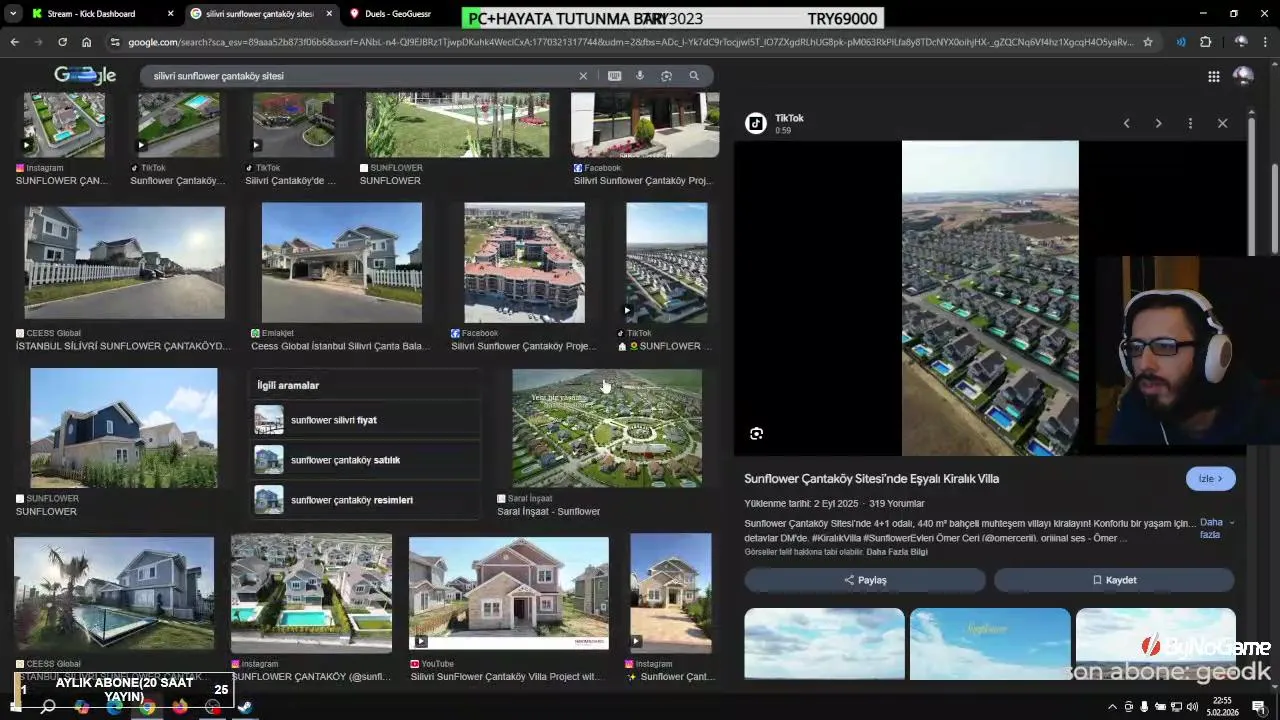Start a voice search with the microphone
The width and height of the screenshot is (1280, 720).
(640, 76)
